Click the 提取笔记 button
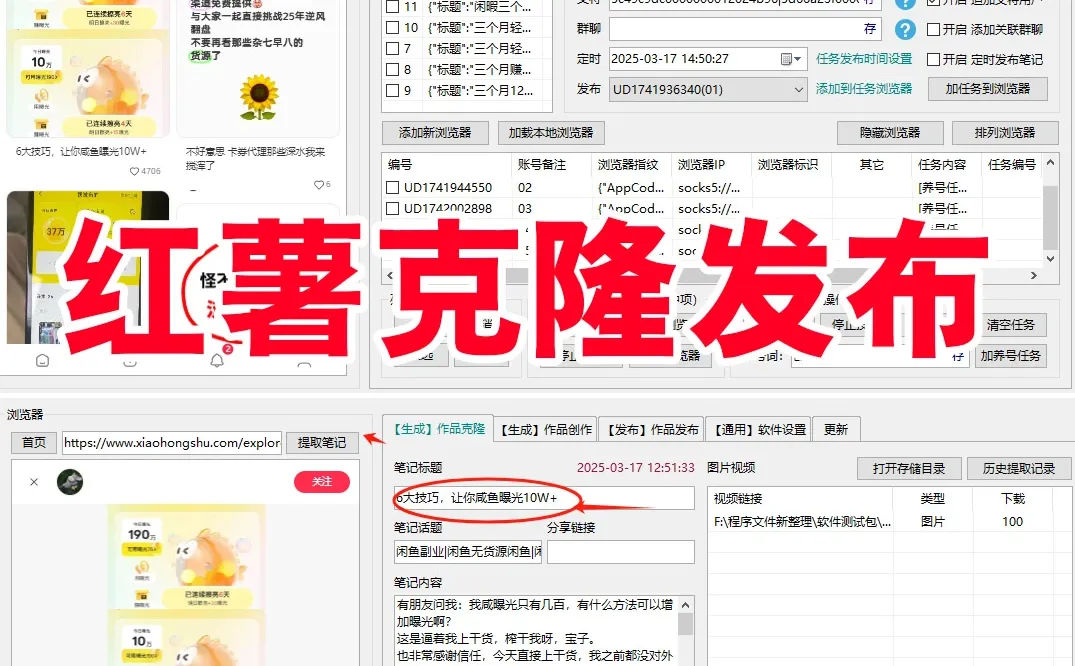This screenshot has height=666, width=1075. coord(321,443)
